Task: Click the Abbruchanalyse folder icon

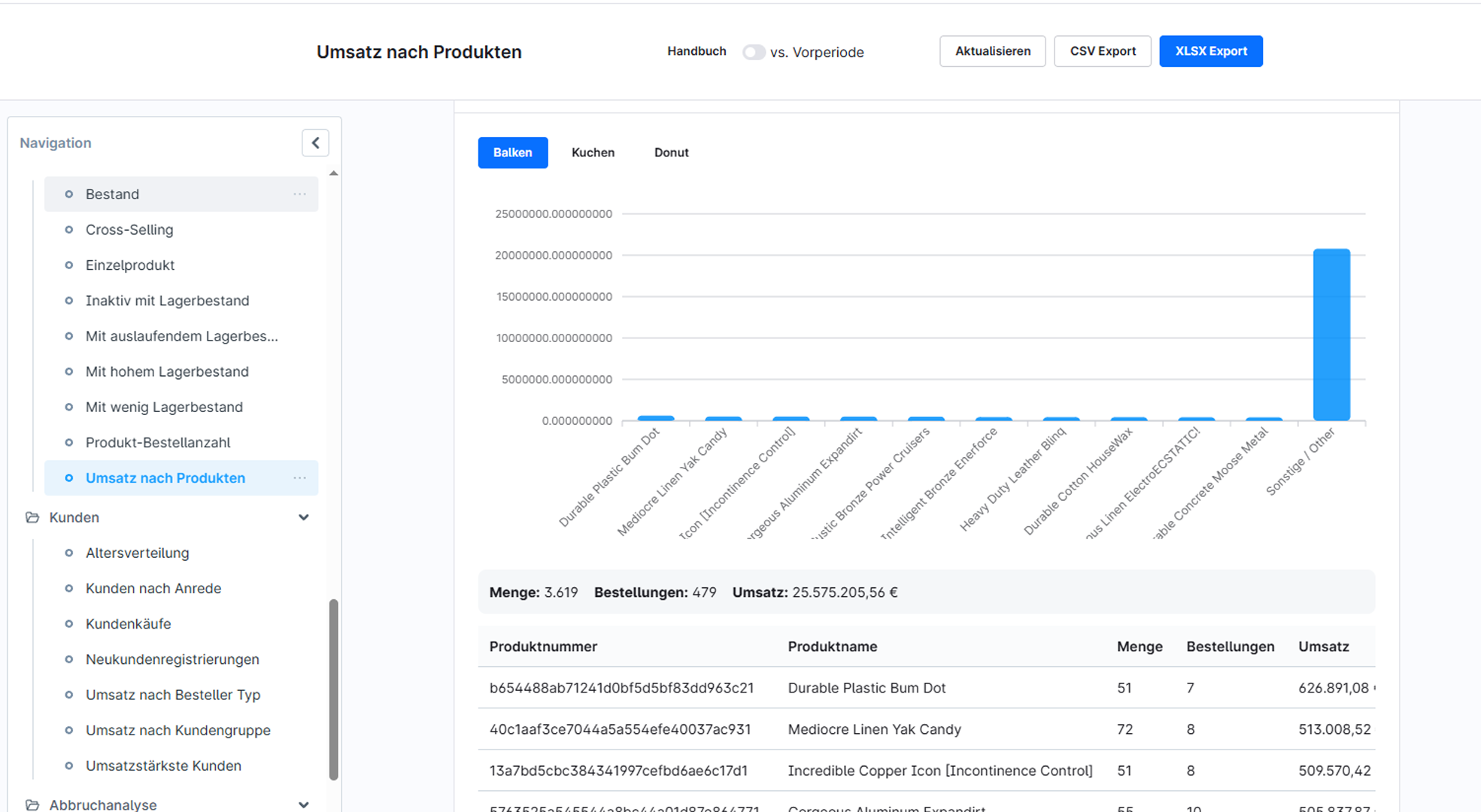Action: click(x=32, y=804)
